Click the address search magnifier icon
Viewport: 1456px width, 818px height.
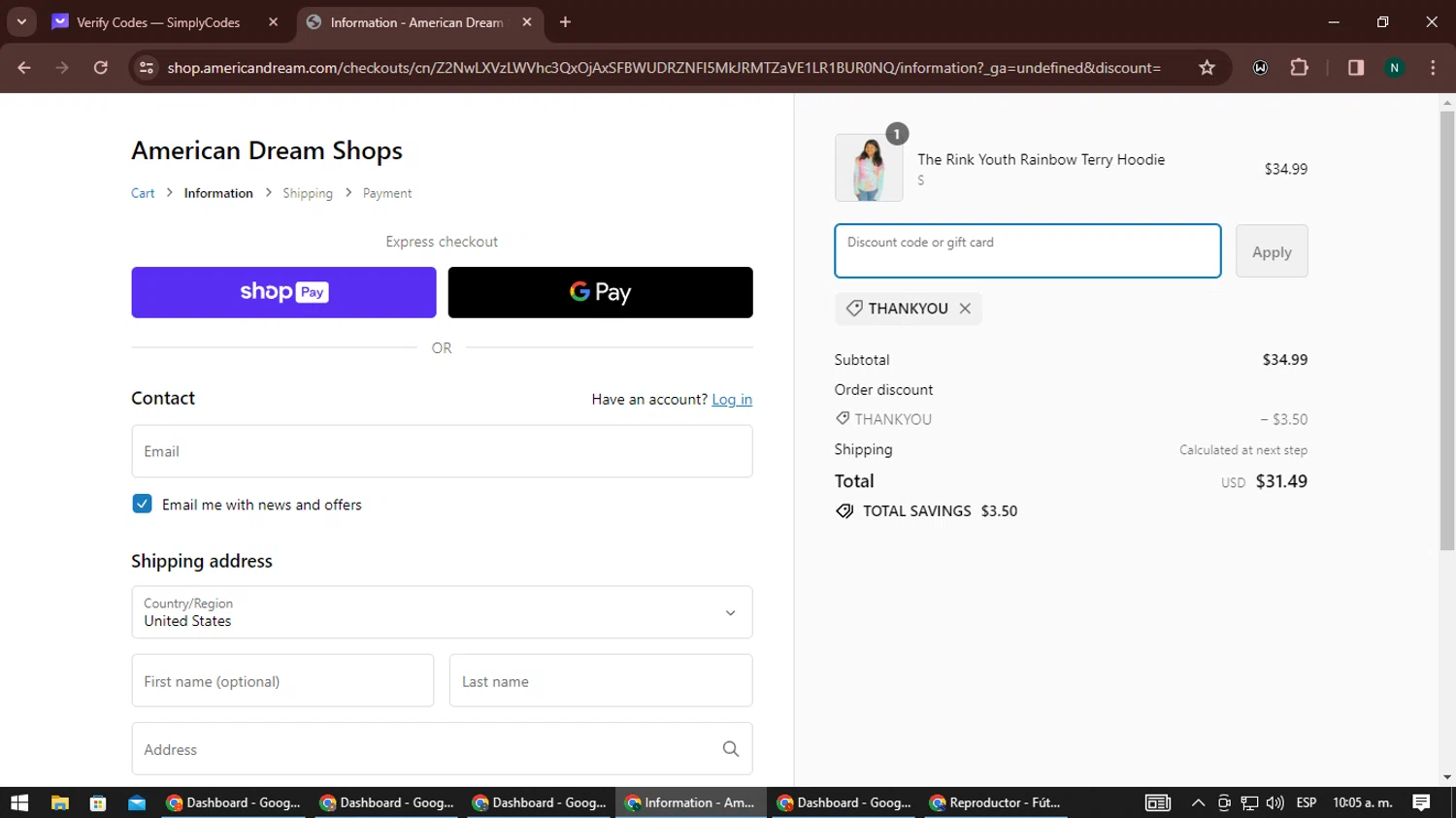tap(731, 749)
